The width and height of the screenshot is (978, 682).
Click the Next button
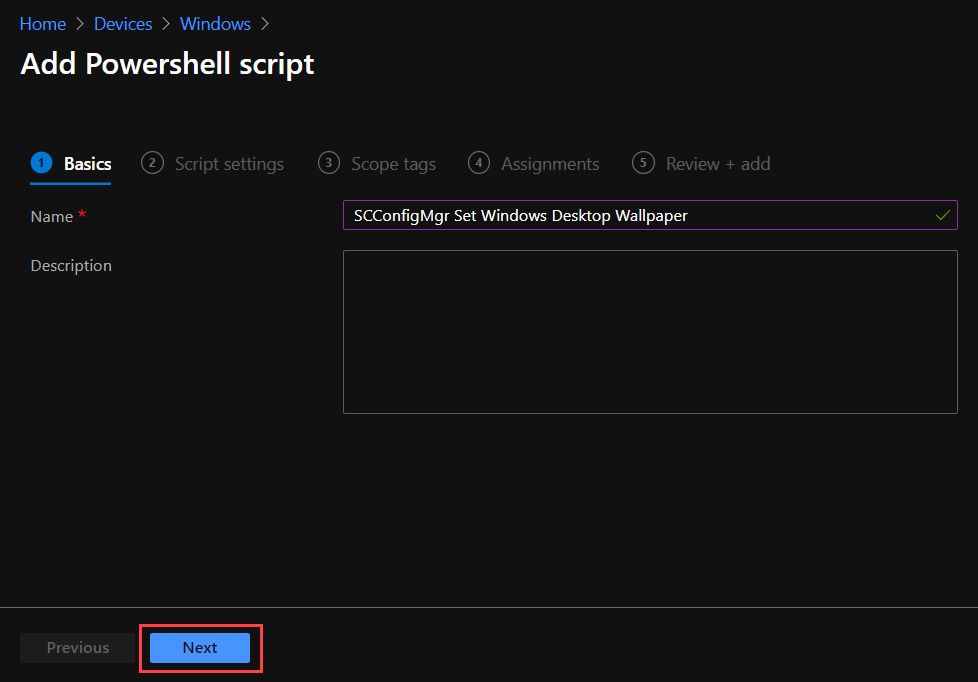pyautogui.click(x=200, y=648)
